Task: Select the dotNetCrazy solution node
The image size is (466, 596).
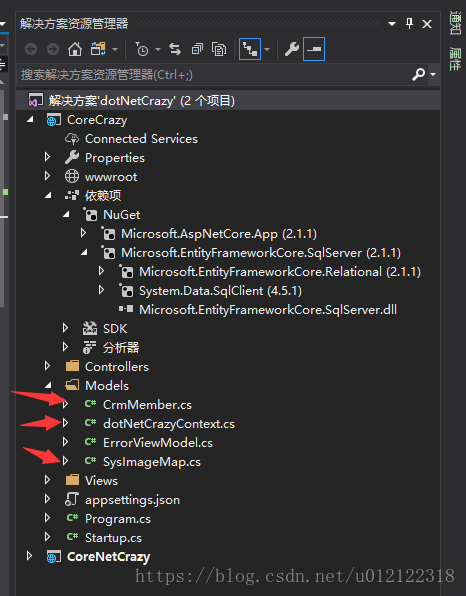Action: point(228,101)
